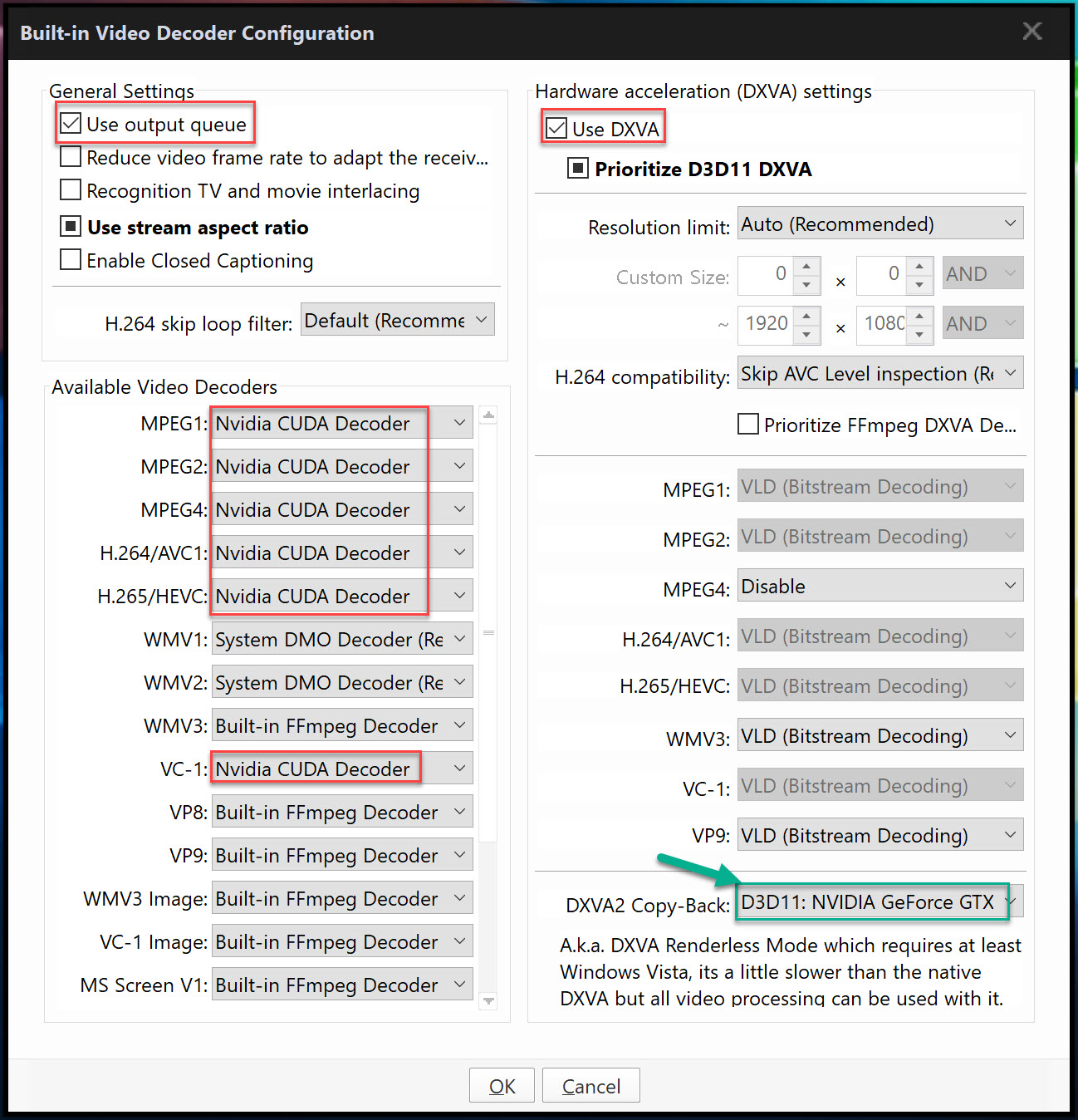This screenshot has width=1078, height=1120.
Task: Change the H.265/HEVC video decoder dropdown
Action: pos(342,596)
